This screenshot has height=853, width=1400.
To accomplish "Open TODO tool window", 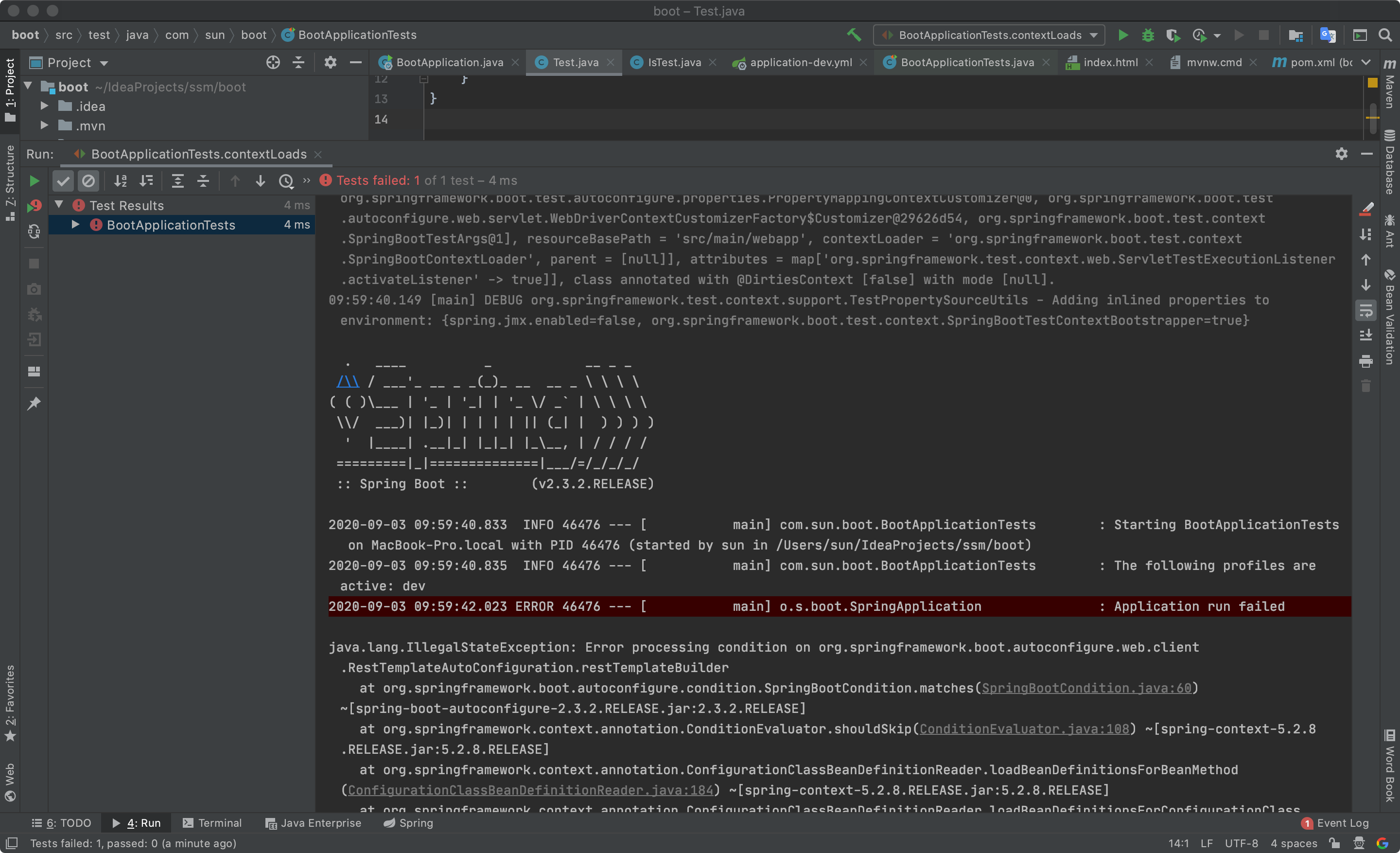I will pos(61,823).
